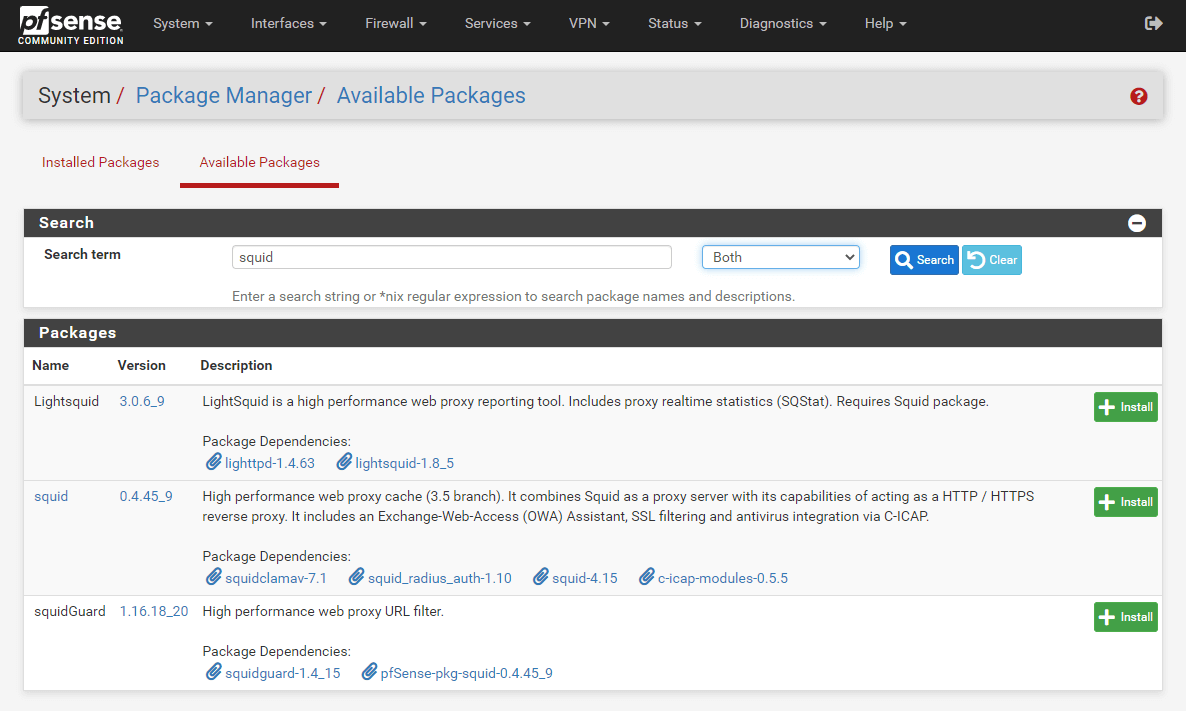The height and width of the screenshot is (711, 1186).
Task: Install the Lightsquid package
Action: pyautogui.click(x=1125, y=407)
